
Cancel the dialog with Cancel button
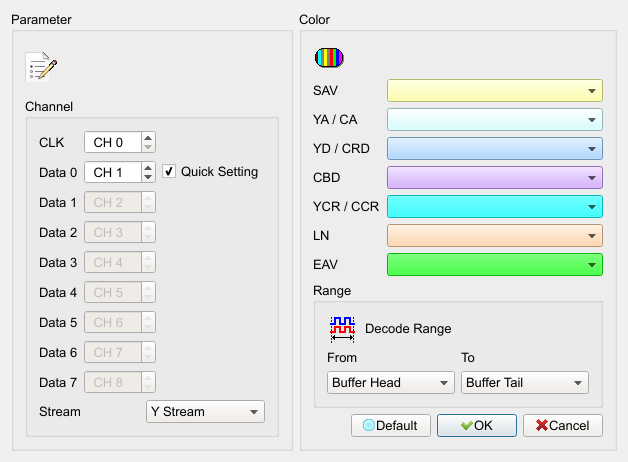563,426
